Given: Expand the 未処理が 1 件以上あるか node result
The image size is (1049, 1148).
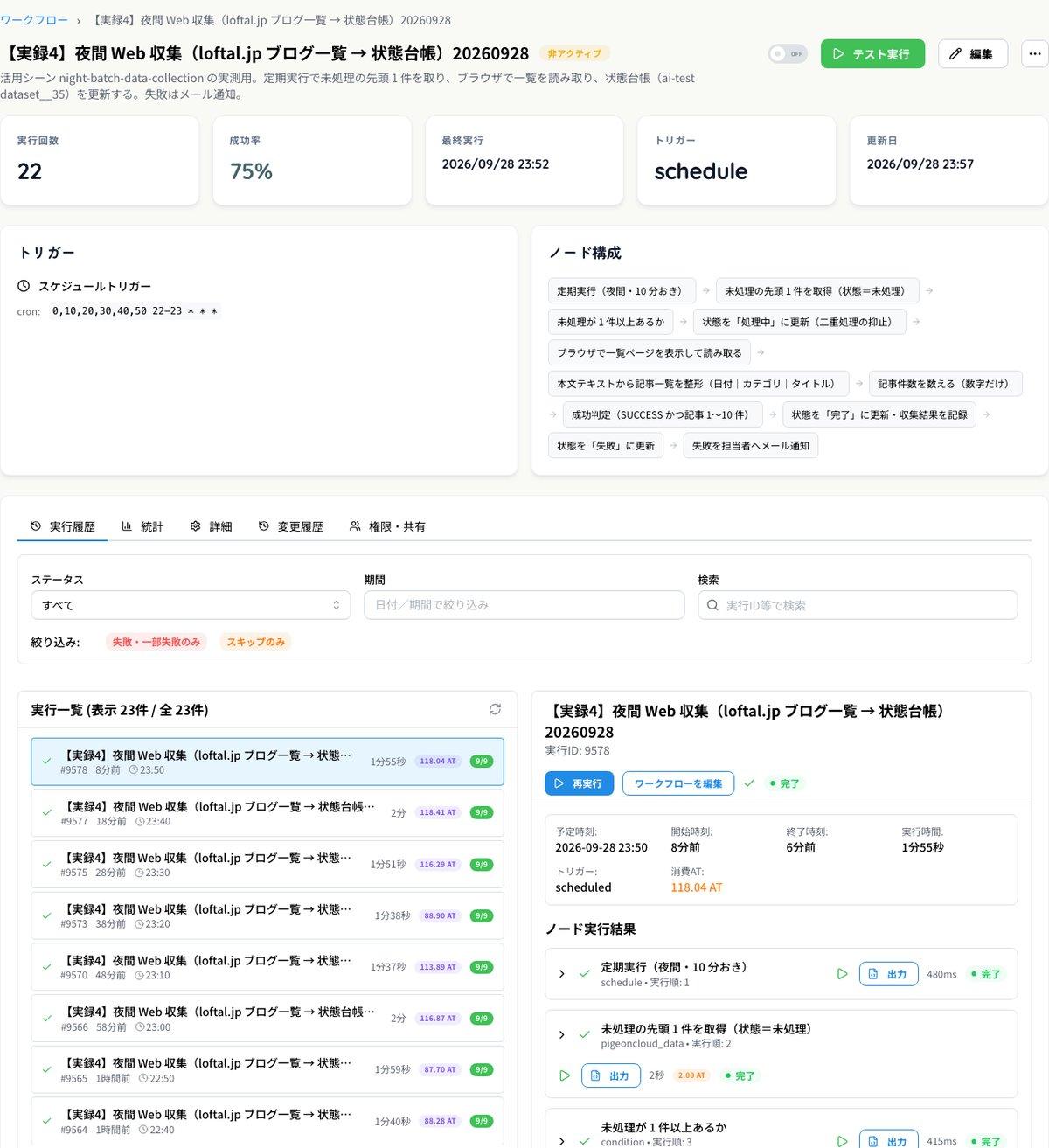Looking at the screenshot, I should pyautogui.click(x=561, y=1141).
